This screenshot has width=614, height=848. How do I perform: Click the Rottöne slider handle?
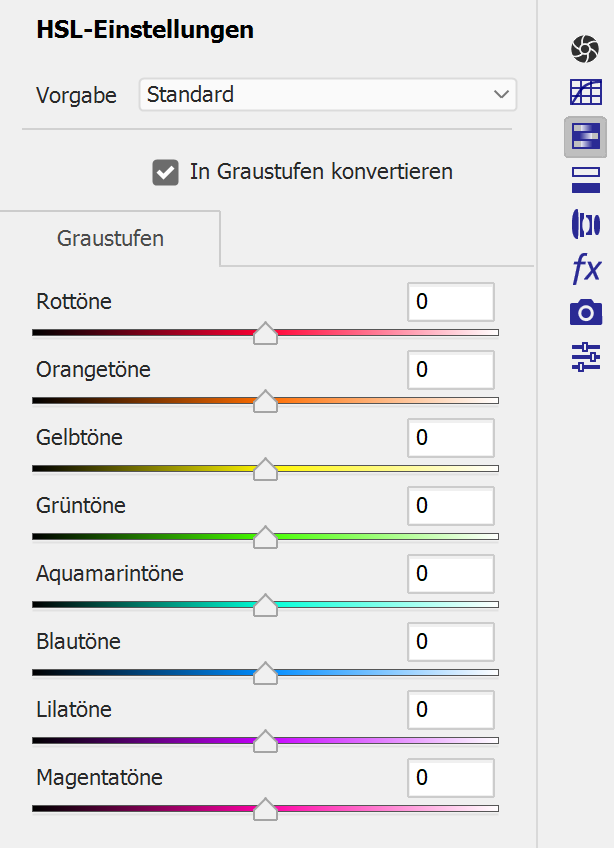coord(265,334)
